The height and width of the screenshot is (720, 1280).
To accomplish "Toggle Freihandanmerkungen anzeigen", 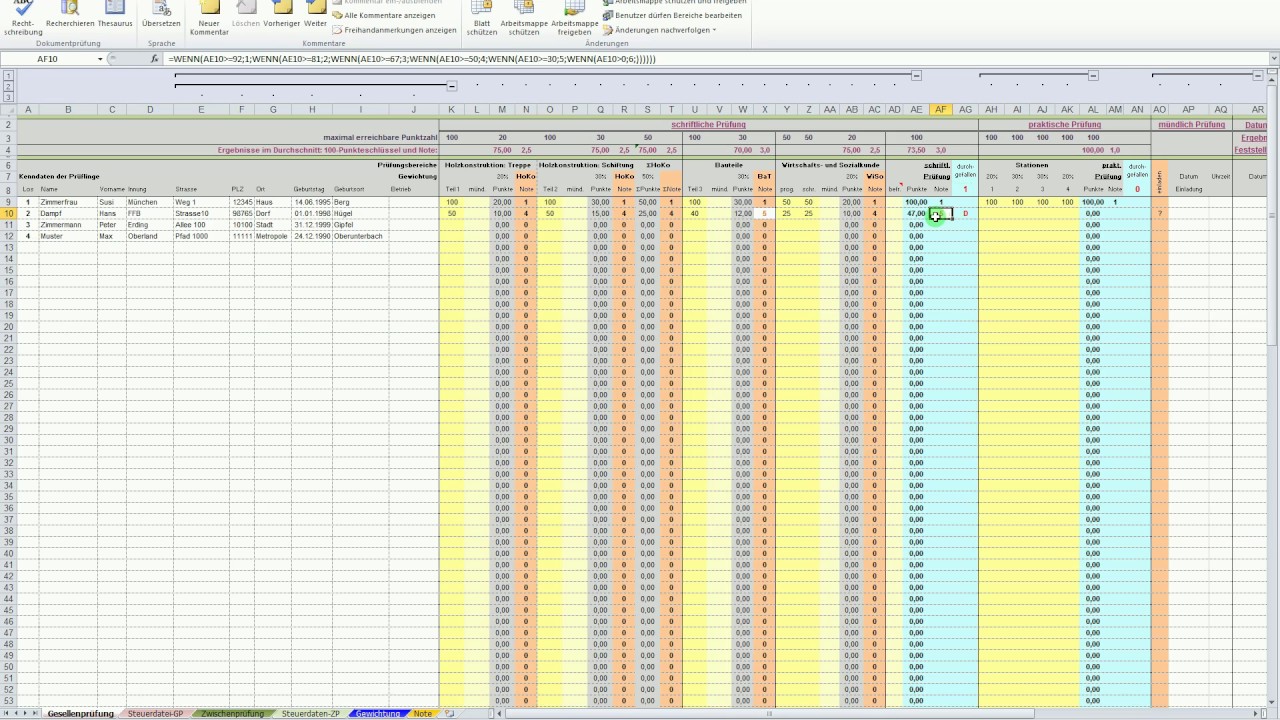I will [394, 30].
